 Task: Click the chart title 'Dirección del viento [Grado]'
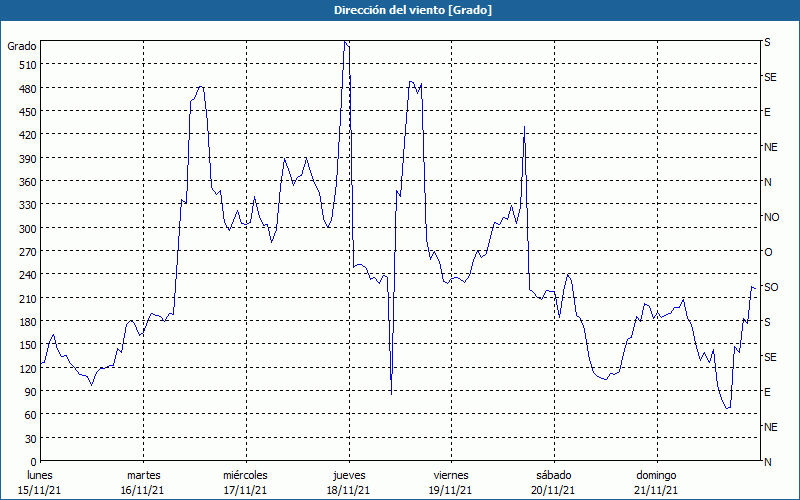[x=413, y=10]
